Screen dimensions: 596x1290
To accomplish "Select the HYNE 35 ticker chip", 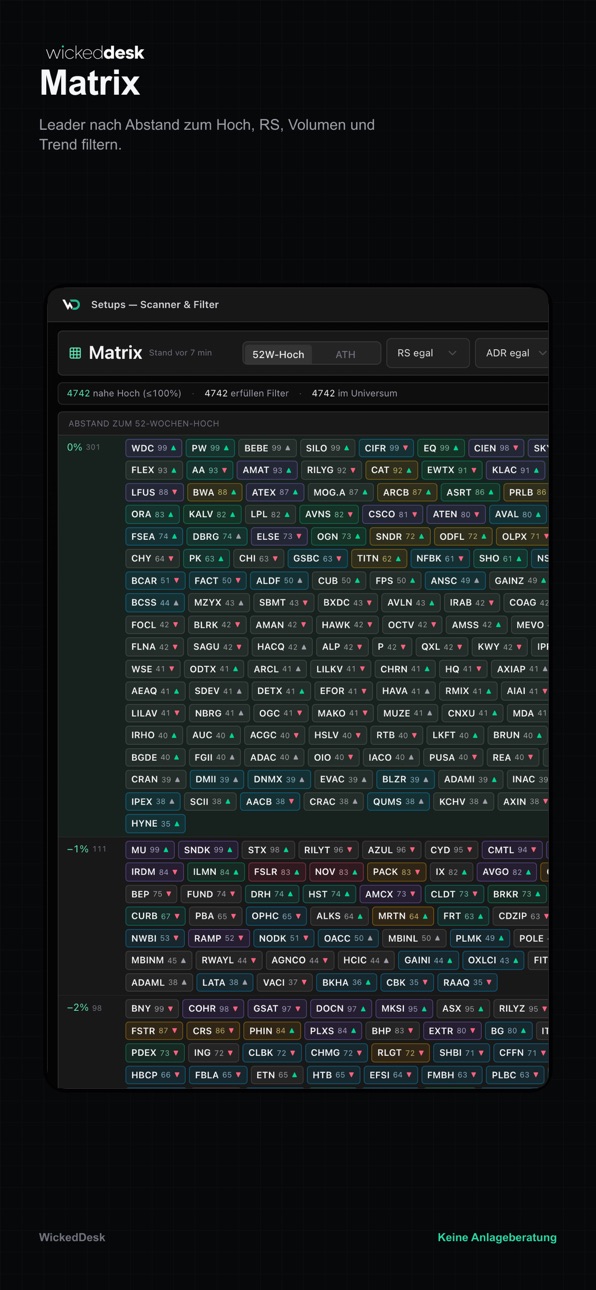I will pos(155,824).
